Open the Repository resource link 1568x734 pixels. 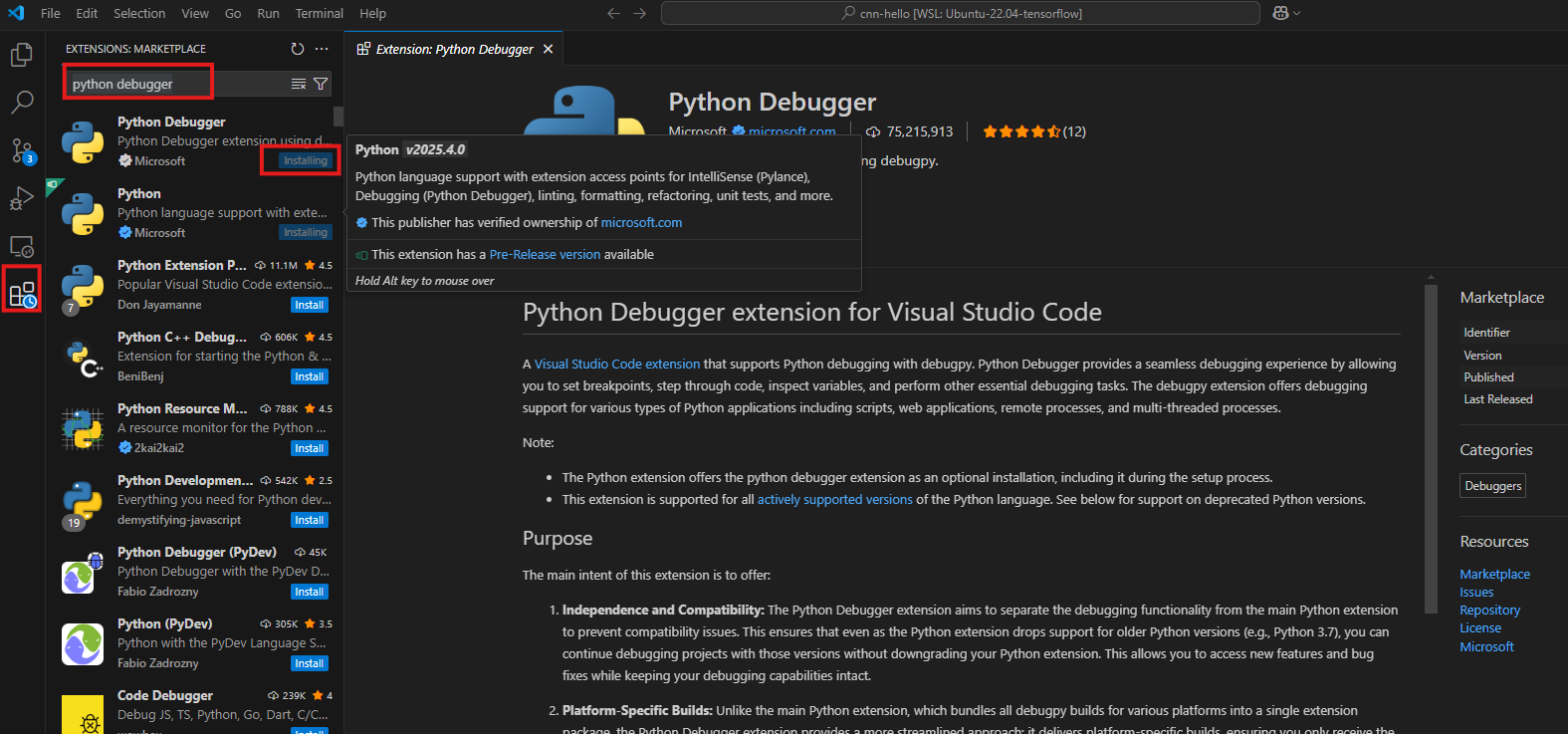[x=1489, y=611]
